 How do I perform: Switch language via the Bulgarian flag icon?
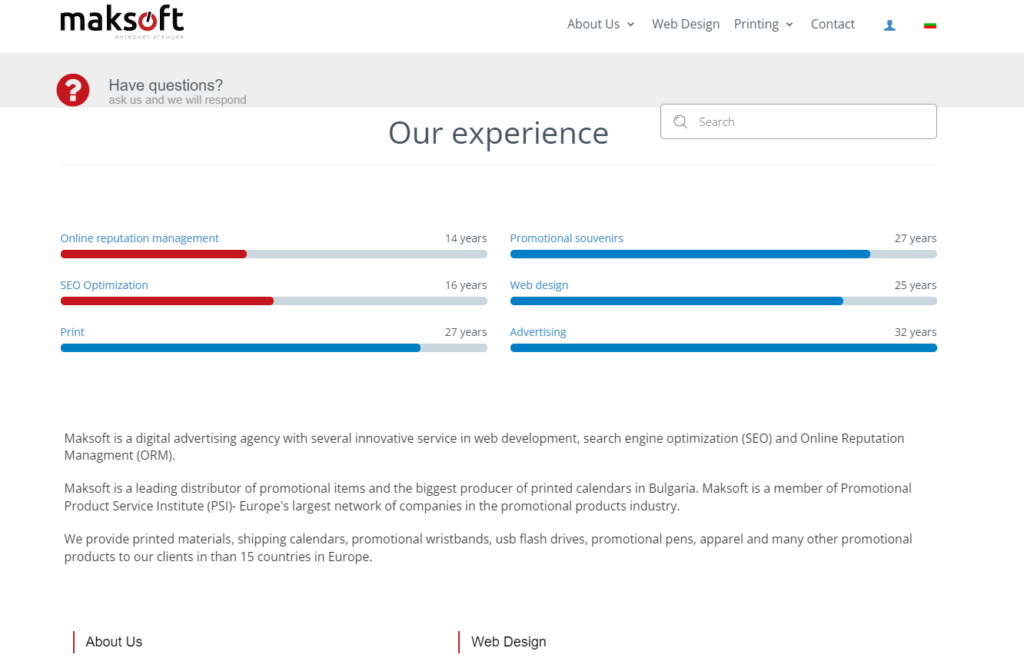[x=930, y=25]
